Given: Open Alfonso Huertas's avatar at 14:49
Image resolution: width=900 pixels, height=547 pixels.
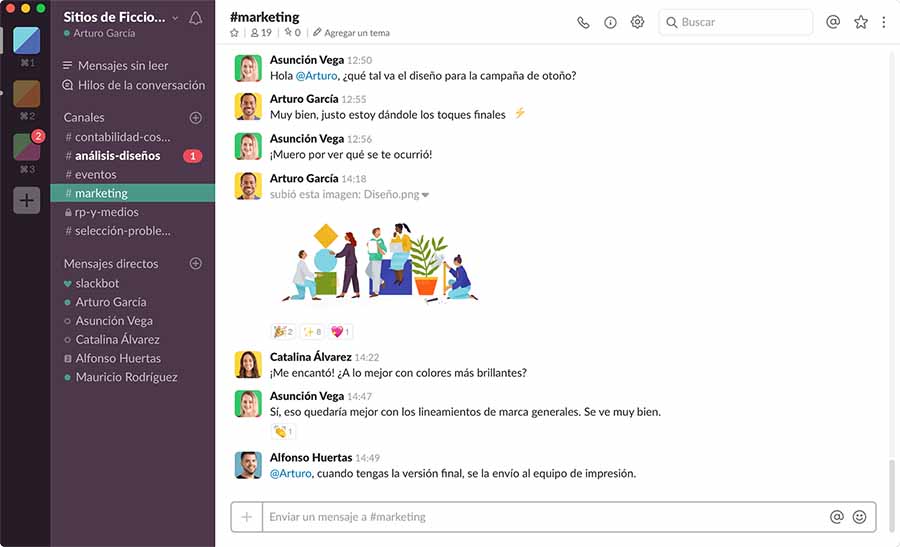Looking at the screenshot, I should (x=249, y=465).
